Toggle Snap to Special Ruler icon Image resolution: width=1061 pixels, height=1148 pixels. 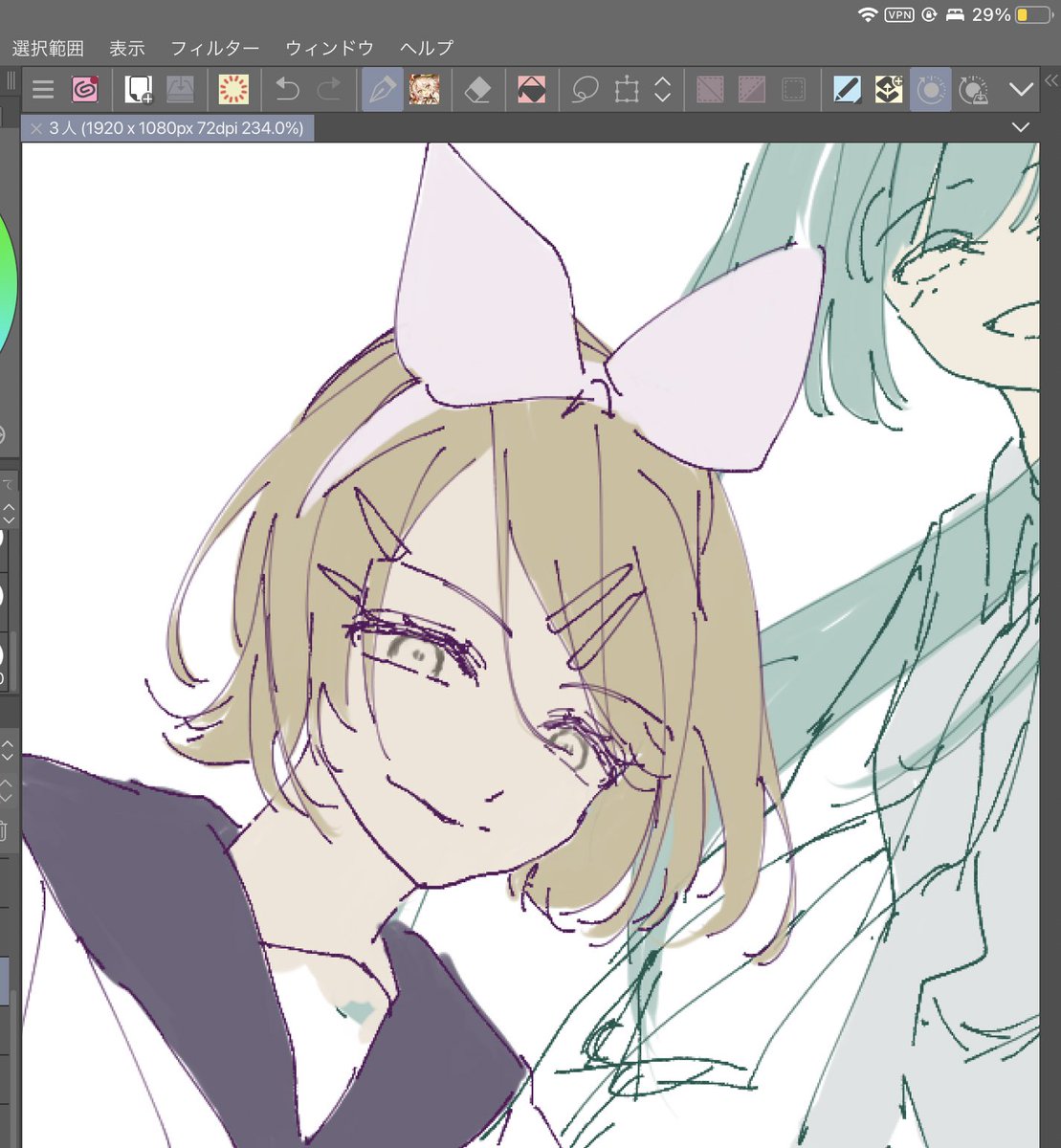point(751,90)
